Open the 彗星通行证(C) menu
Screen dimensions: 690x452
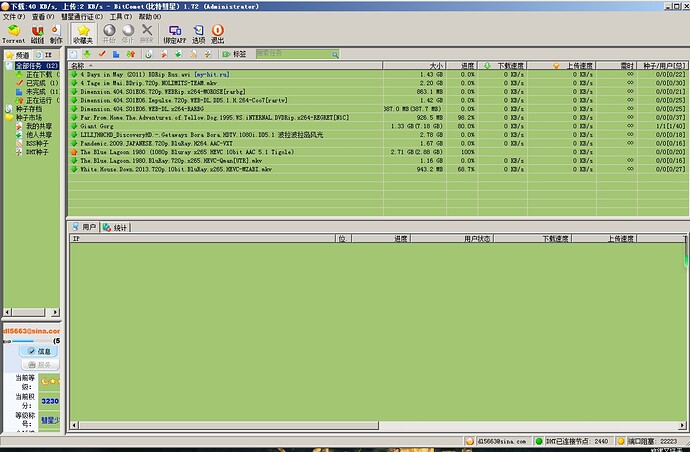pyautogui.click(x=82, y=17)
